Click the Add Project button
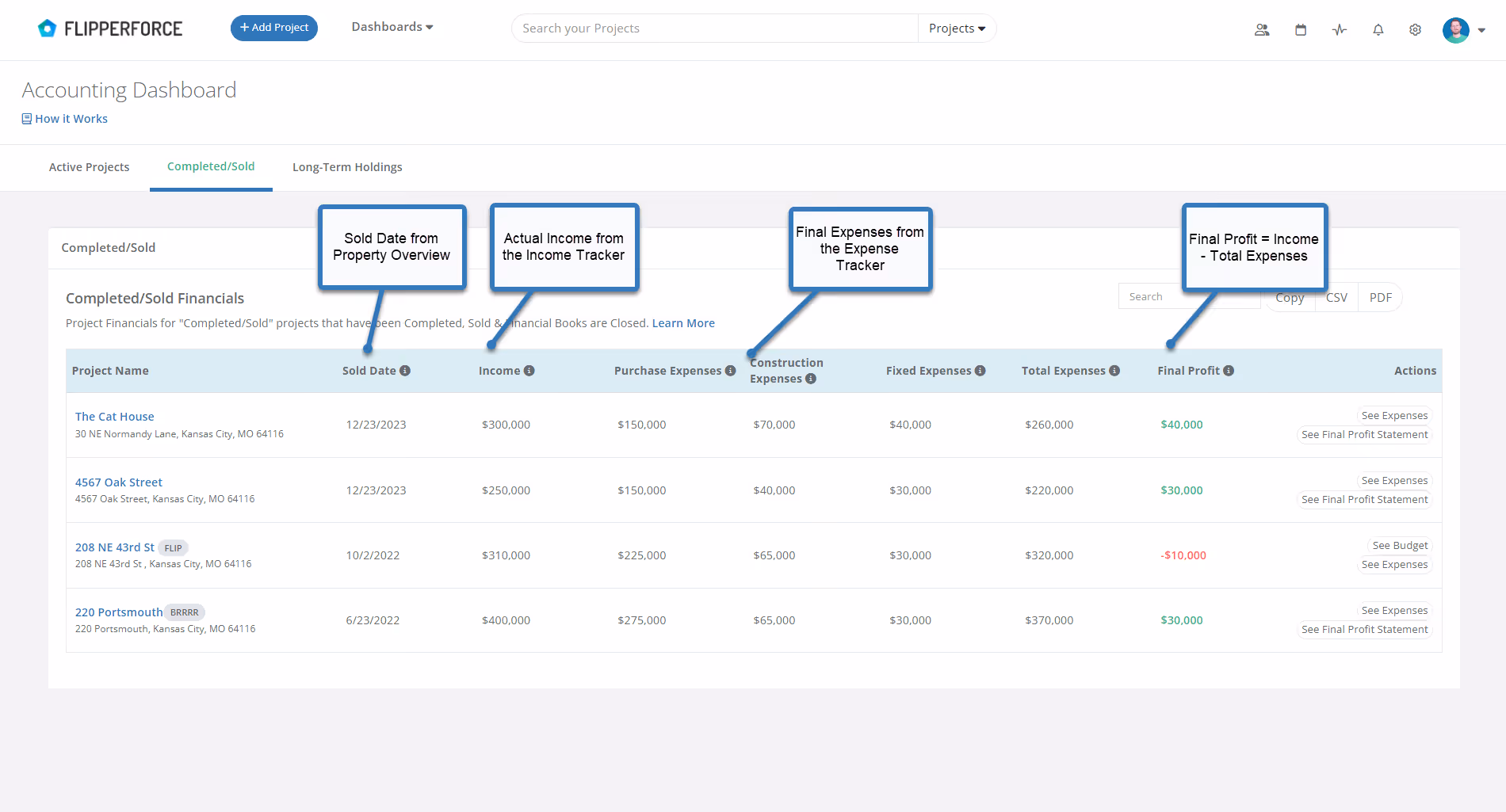This screenshot has height=812, width=1506. 274,28
